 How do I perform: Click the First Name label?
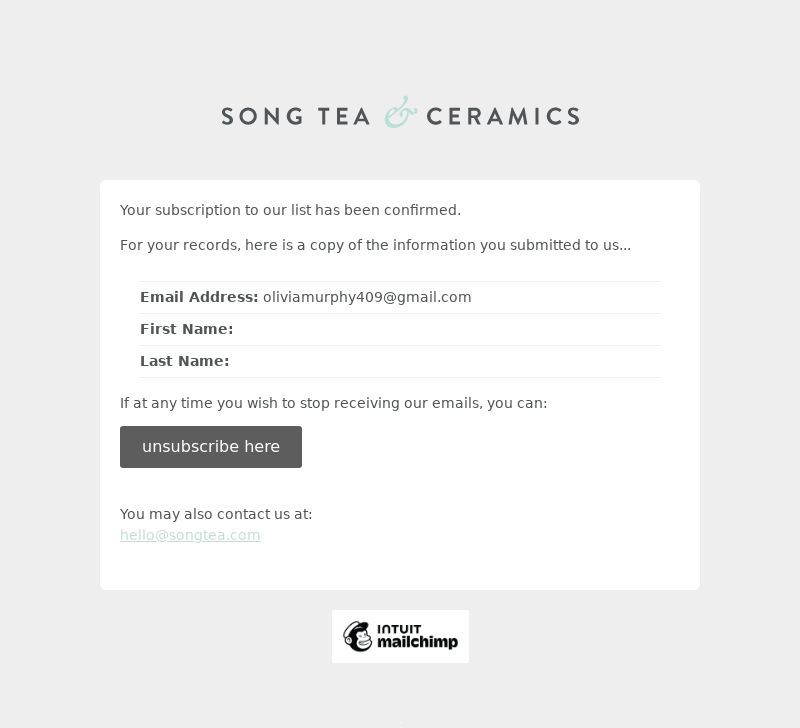pyautogui.click(x=187, y=329)
